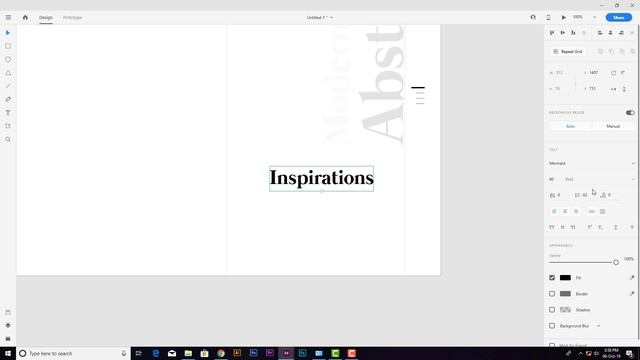Align selection to bottom edge

[x=573, y=33]
